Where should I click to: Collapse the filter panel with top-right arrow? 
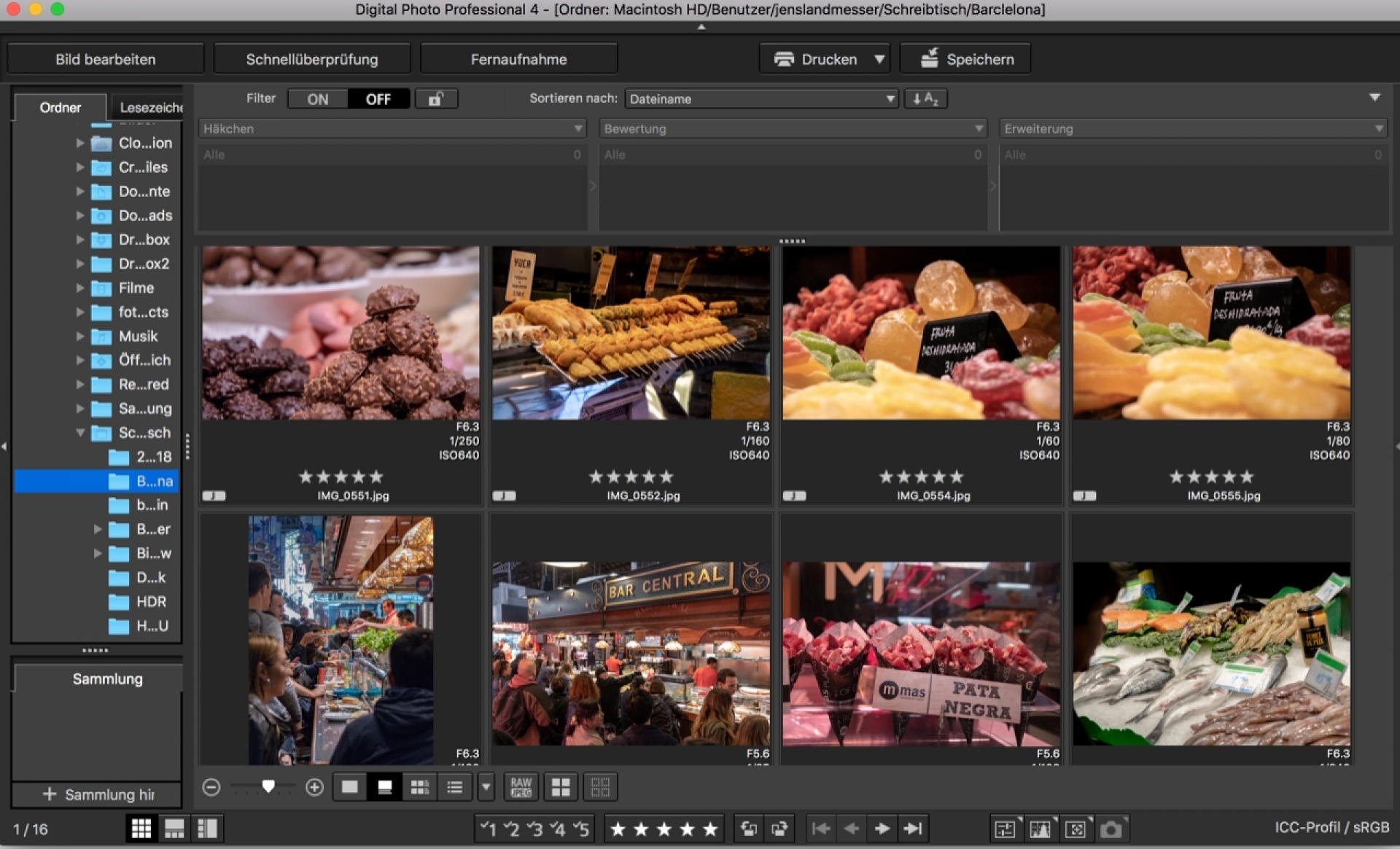click(x=1374, y=97)
